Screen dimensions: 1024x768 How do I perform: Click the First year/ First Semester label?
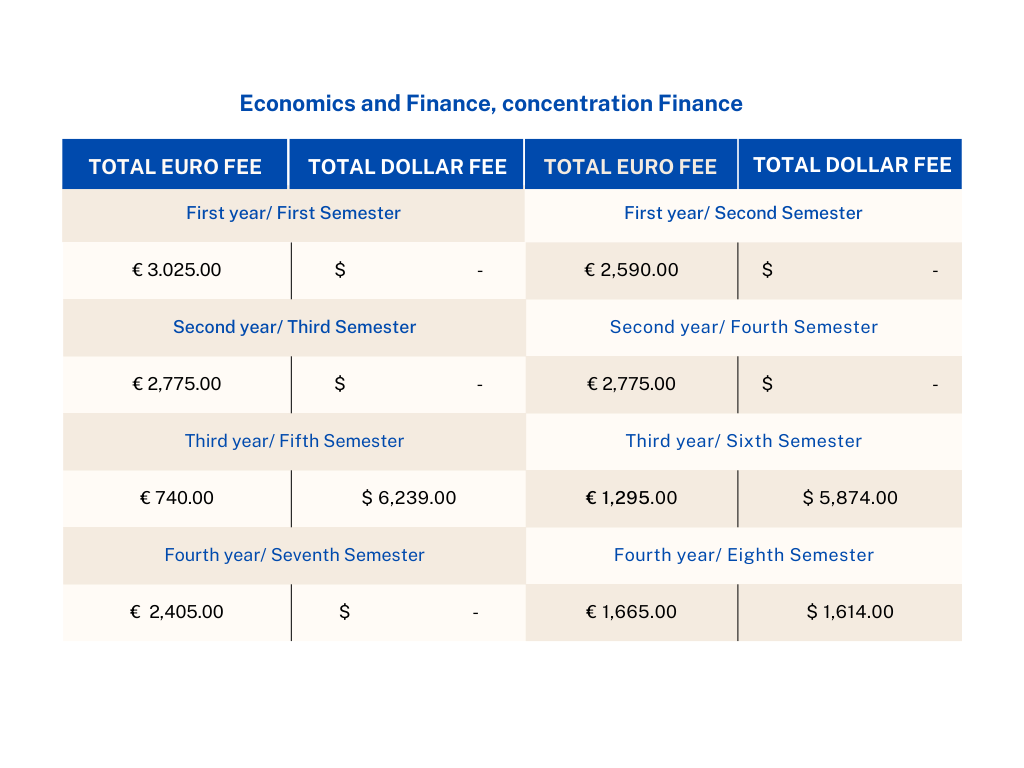click(293, 213)
